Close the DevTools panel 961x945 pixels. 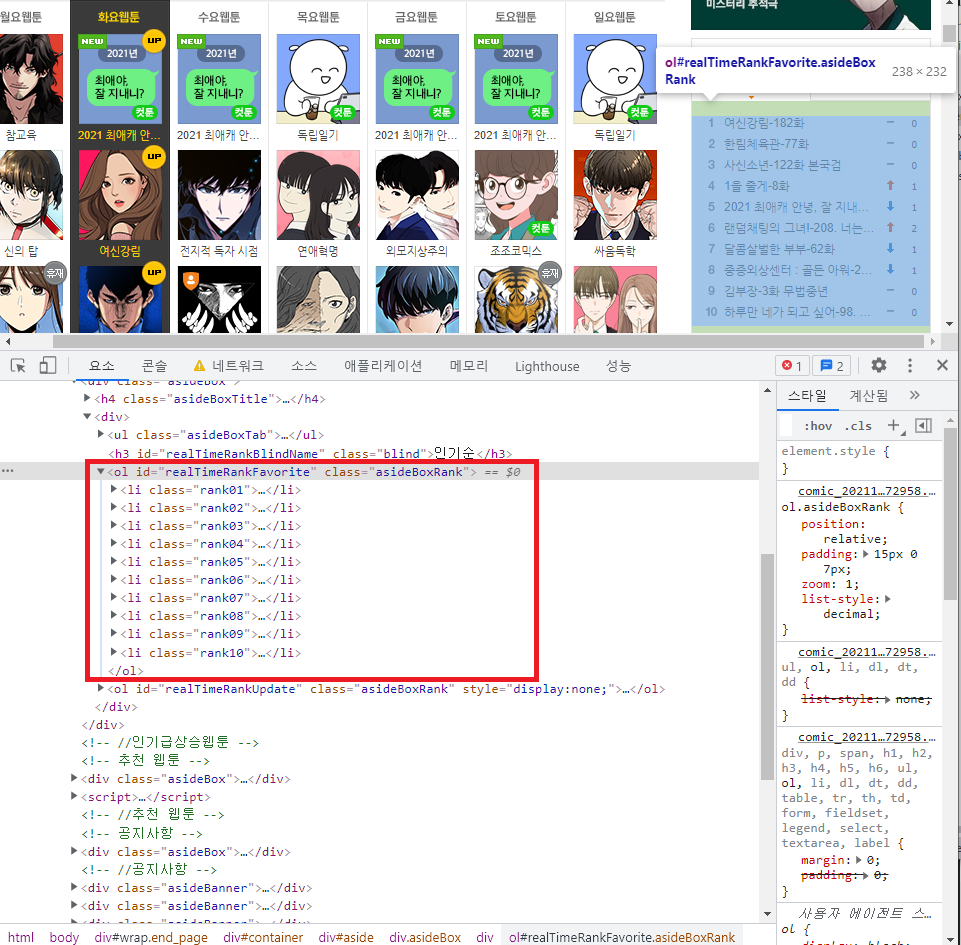pos(942,365)
